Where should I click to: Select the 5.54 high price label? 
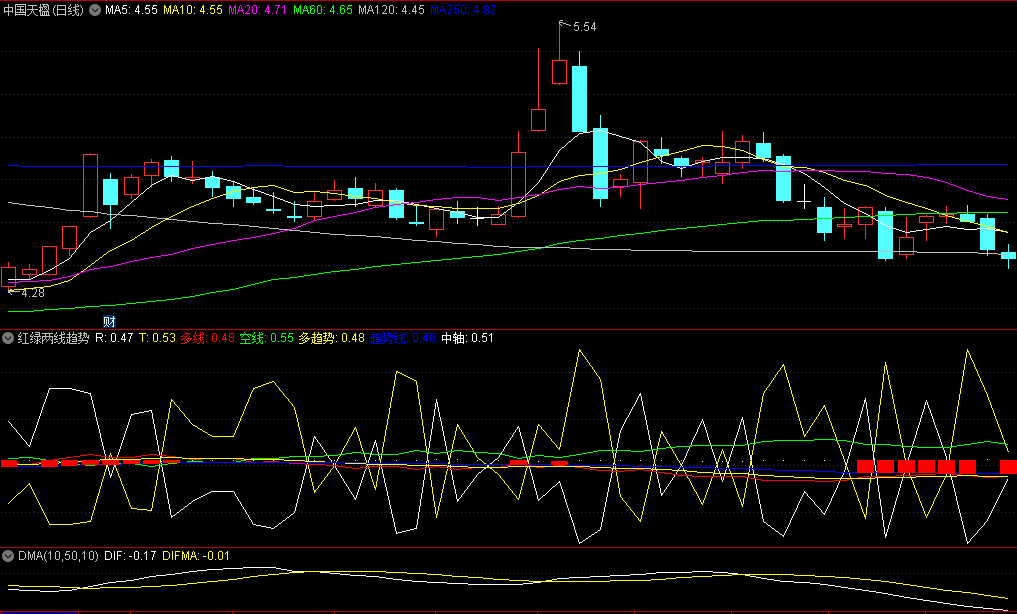(584, 27)
